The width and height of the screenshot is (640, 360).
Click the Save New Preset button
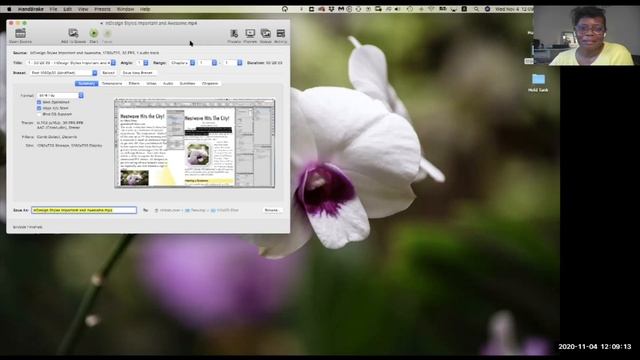pyautogui.click(x=138, y=73)
